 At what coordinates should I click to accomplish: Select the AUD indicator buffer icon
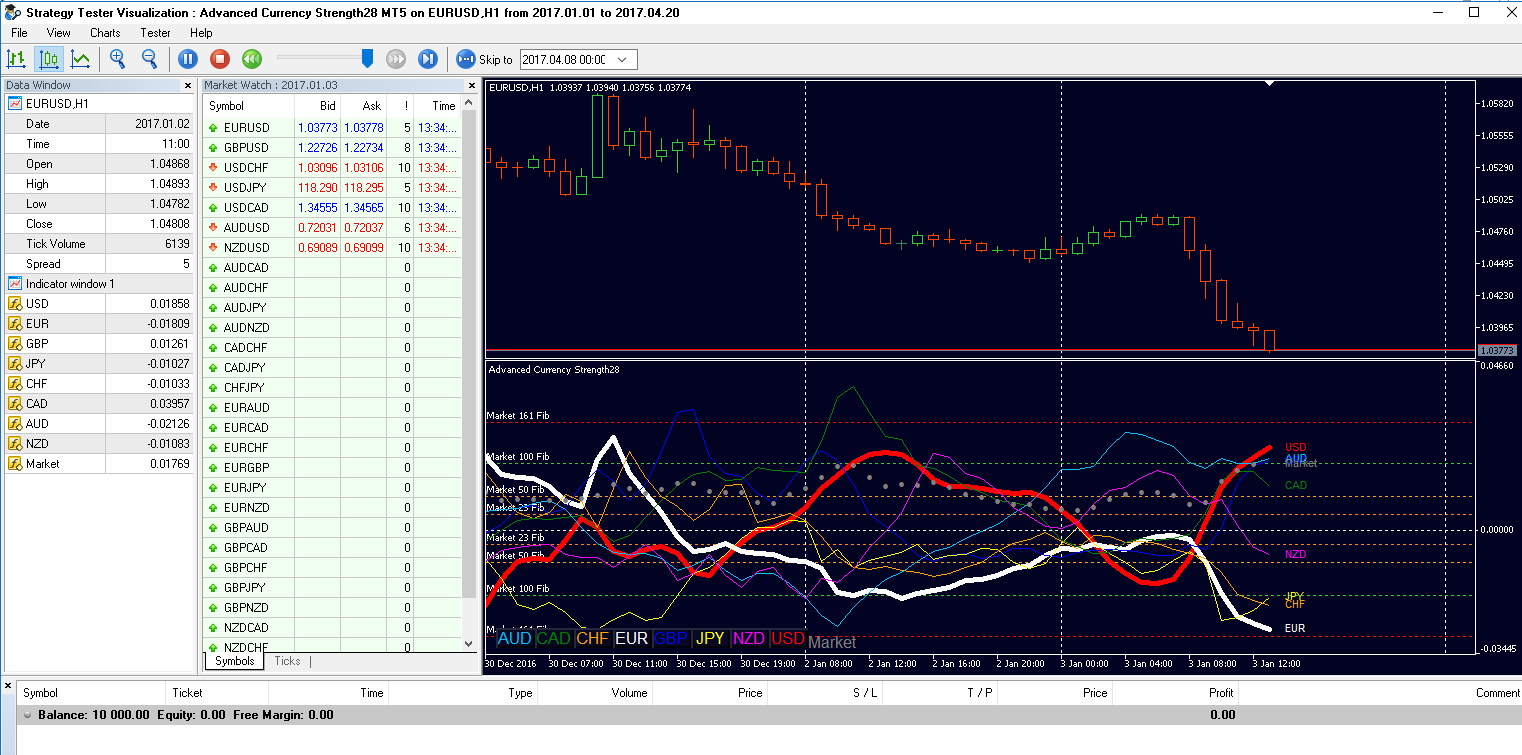click(15, 424)
